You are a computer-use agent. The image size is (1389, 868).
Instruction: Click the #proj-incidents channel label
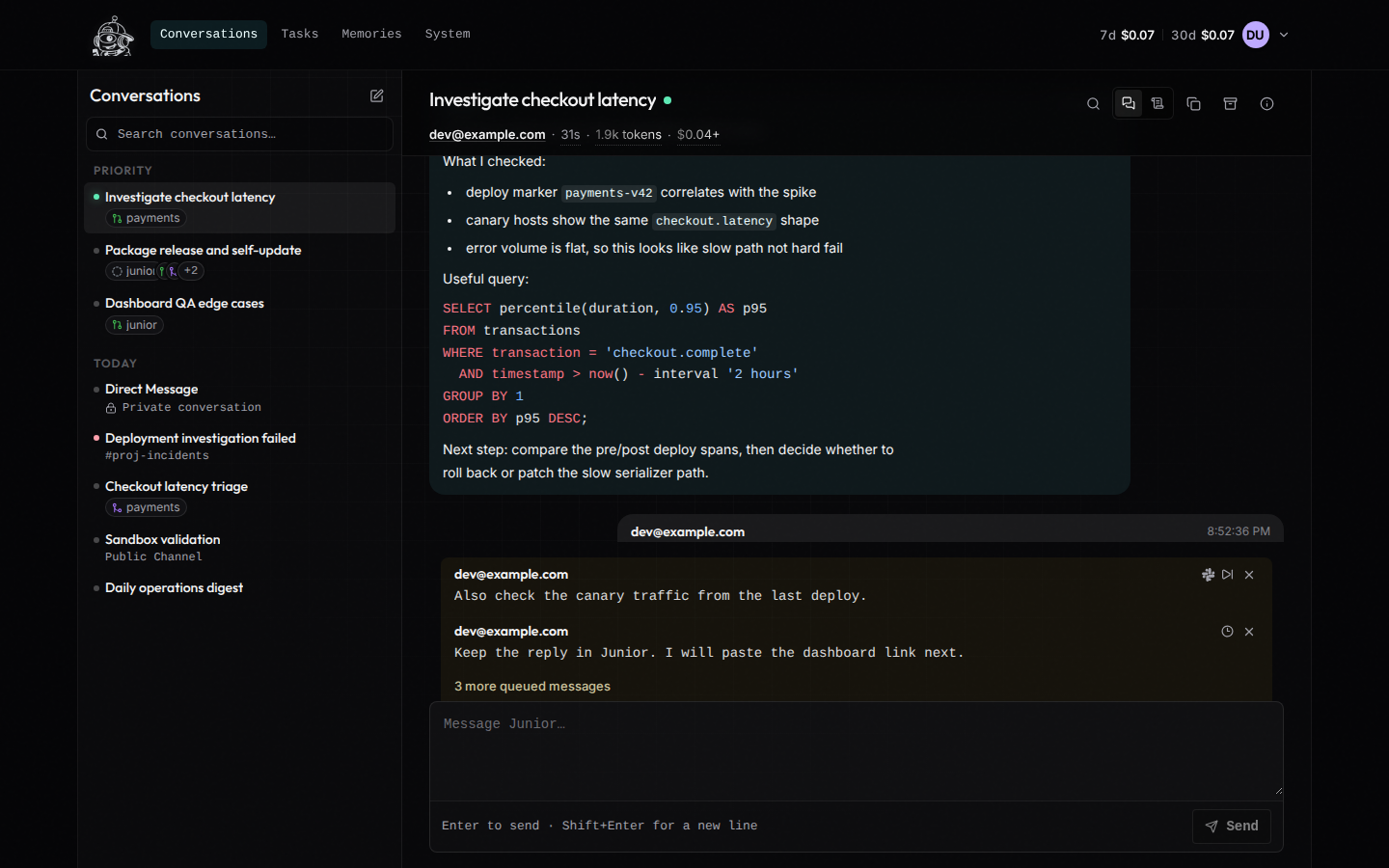coord(157,456)
